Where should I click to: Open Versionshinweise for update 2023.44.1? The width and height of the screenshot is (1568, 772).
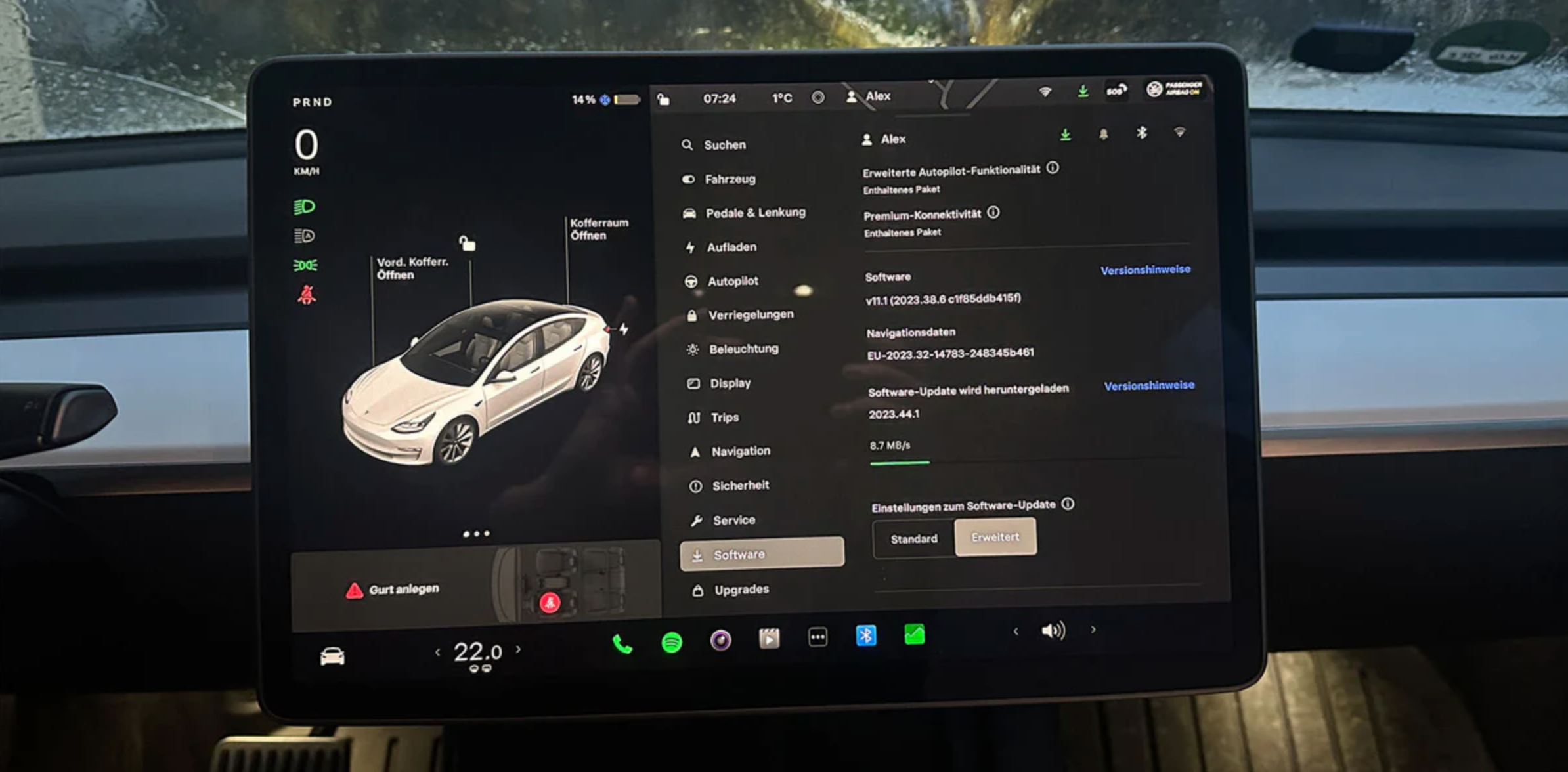coord(1149,385)
